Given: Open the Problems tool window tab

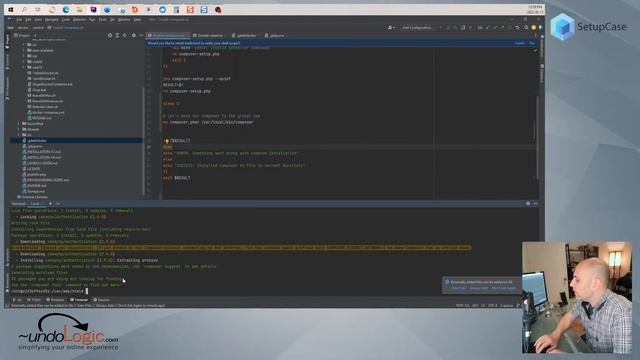Looking at the screenshot, I should (x=56, y=300).
